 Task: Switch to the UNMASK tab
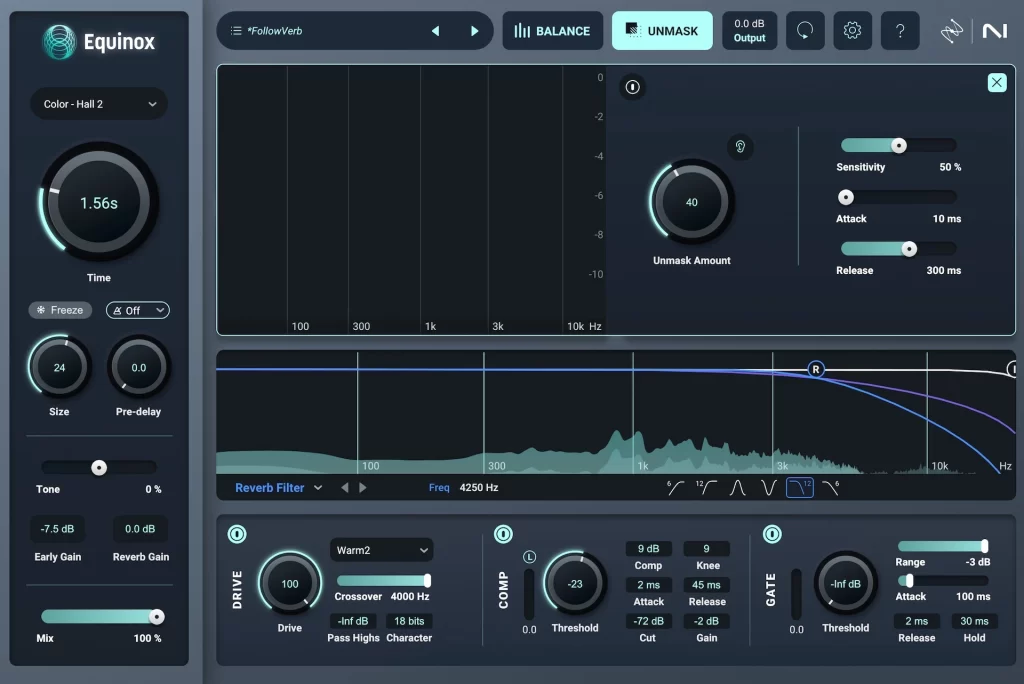(x=662, y=31)
